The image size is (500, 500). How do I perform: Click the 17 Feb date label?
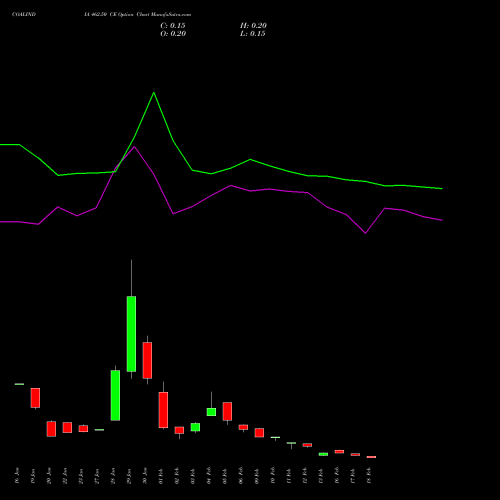click(x=353, y=476)
